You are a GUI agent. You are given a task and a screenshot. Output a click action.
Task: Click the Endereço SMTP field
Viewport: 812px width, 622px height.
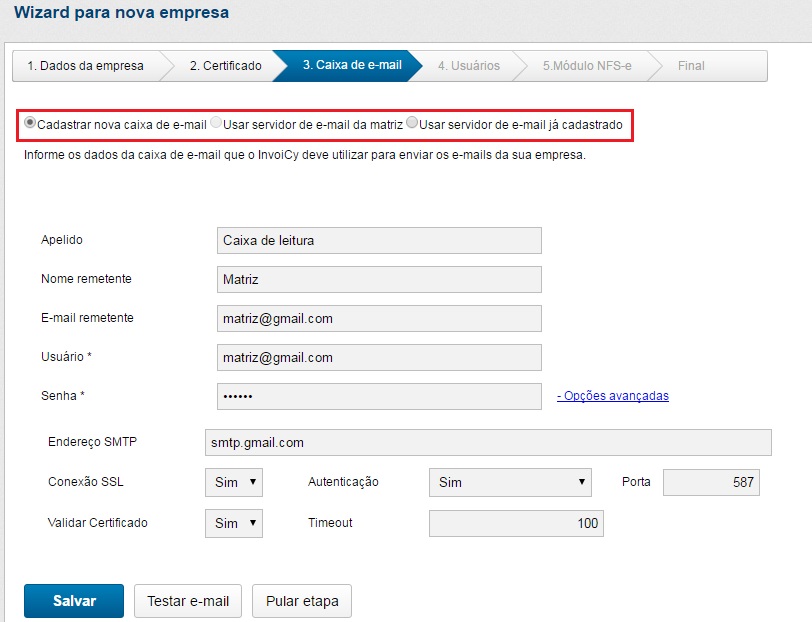click(487, 442)
